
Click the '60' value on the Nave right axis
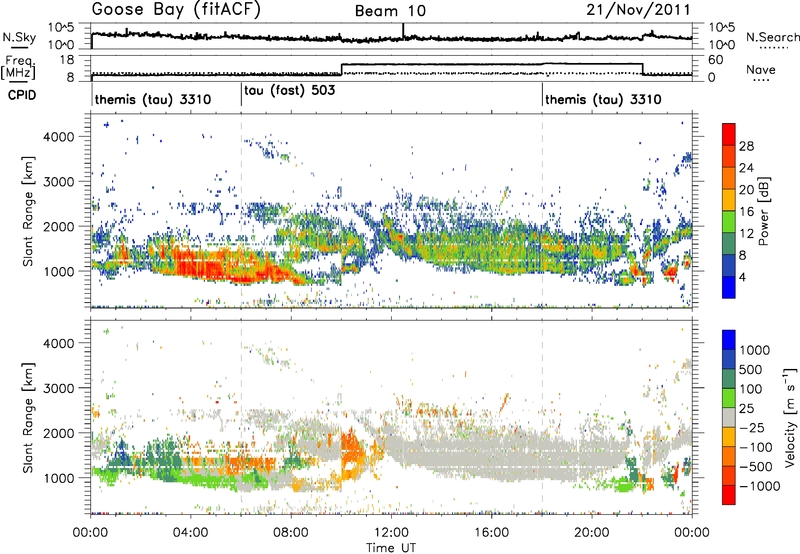[x=716, y=60]
